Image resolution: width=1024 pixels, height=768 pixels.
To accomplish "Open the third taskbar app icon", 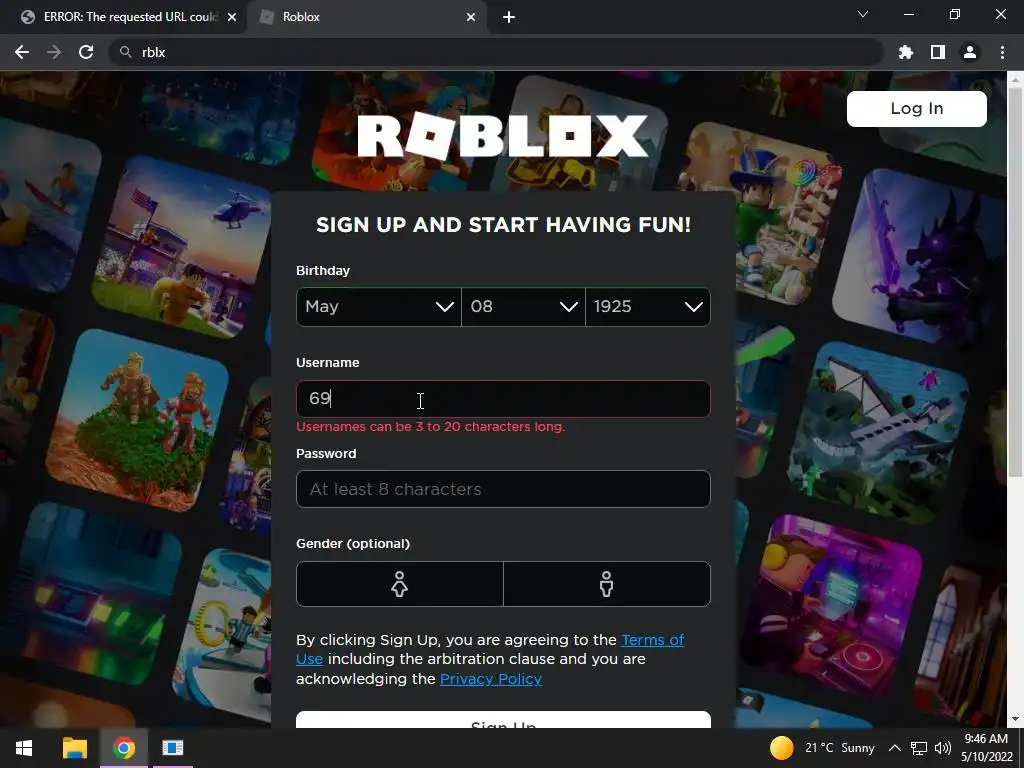I will (x=172, y=748).
